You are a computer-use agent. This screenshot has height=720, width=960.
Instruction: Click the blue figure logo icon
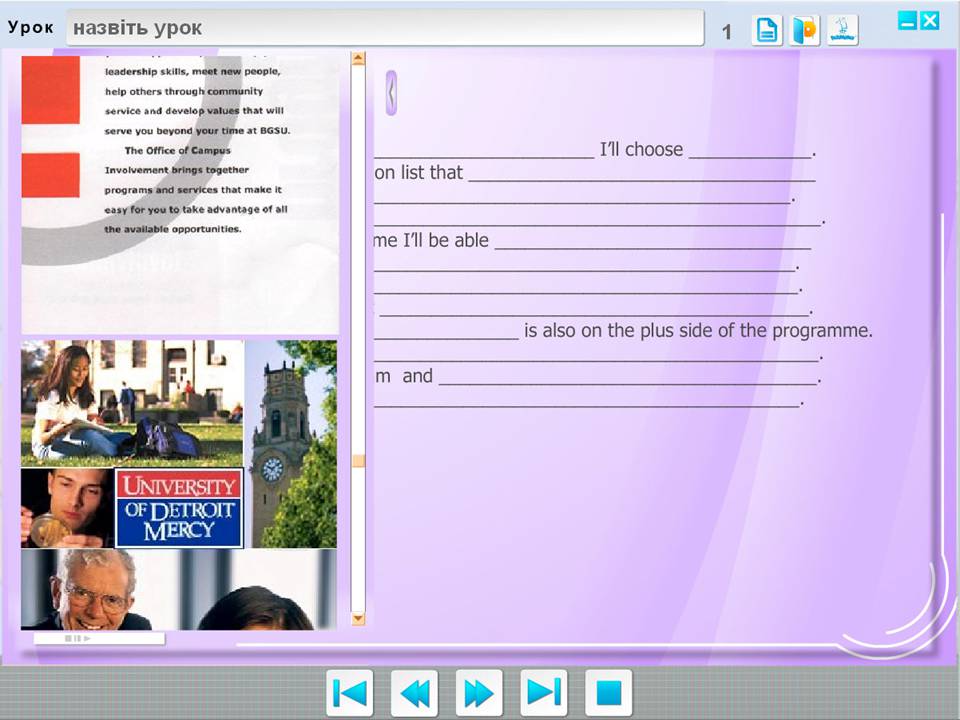pyautogui.click(x=842, y=30)
